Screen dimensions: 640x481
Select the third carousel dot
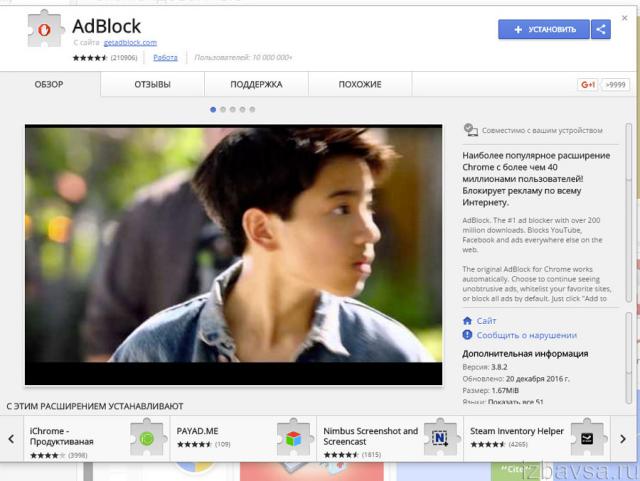tap(233, 109)
